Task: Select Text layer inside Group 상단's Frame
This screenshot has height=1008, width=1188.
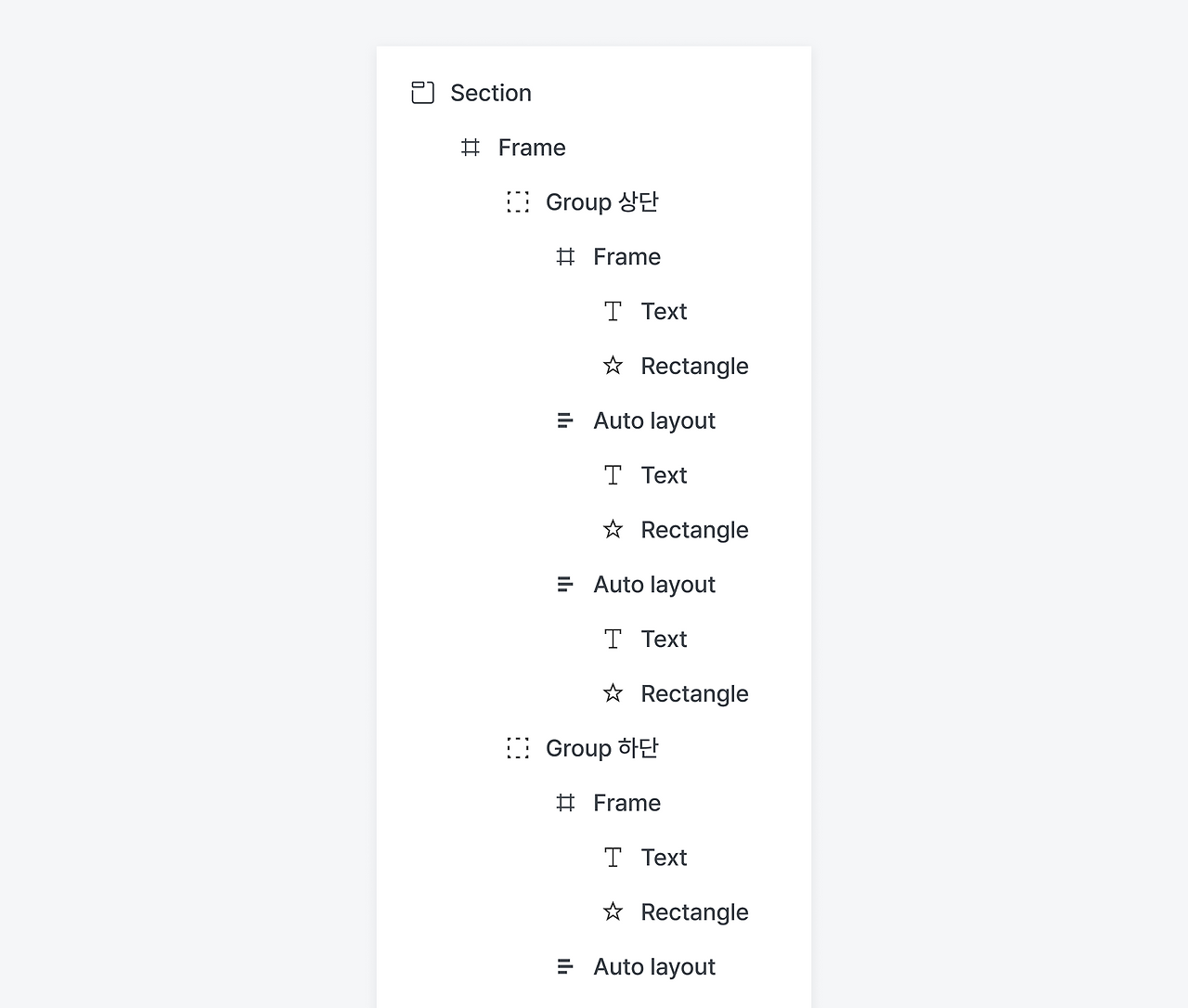Action: 664,312
